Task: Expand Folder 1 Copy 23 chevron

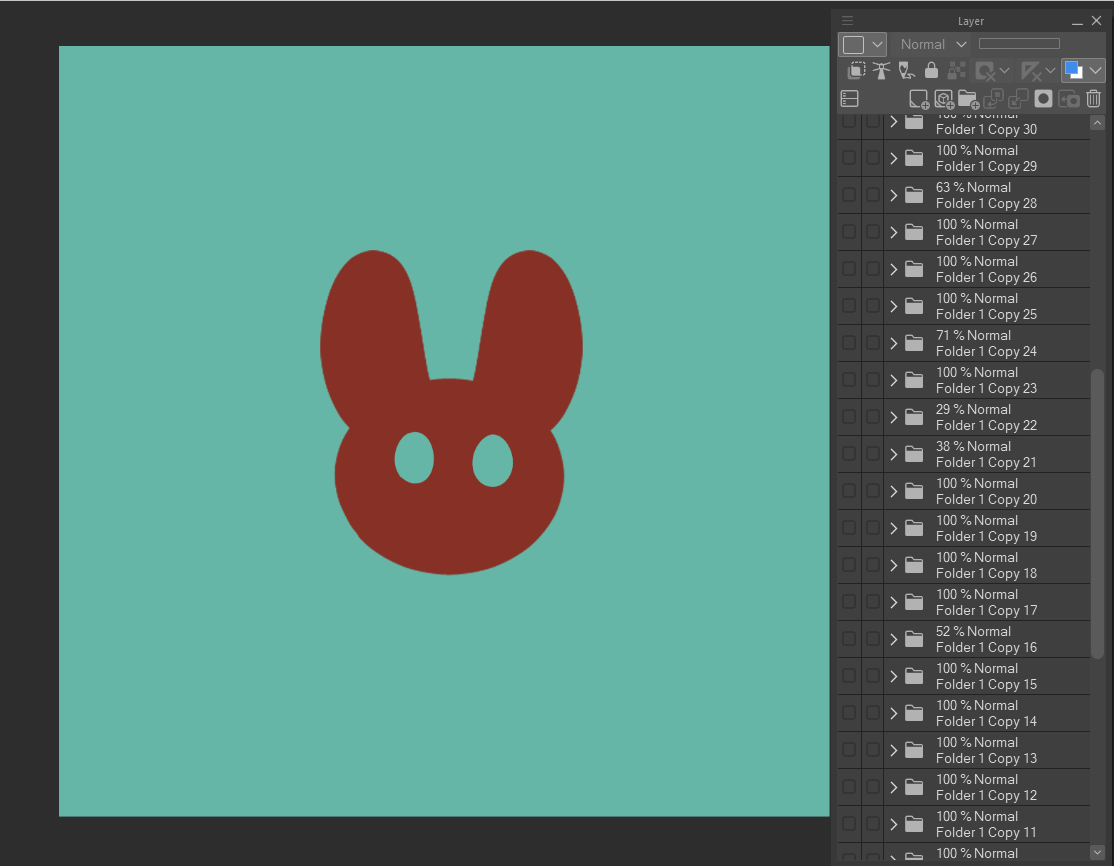Action: 894,380
